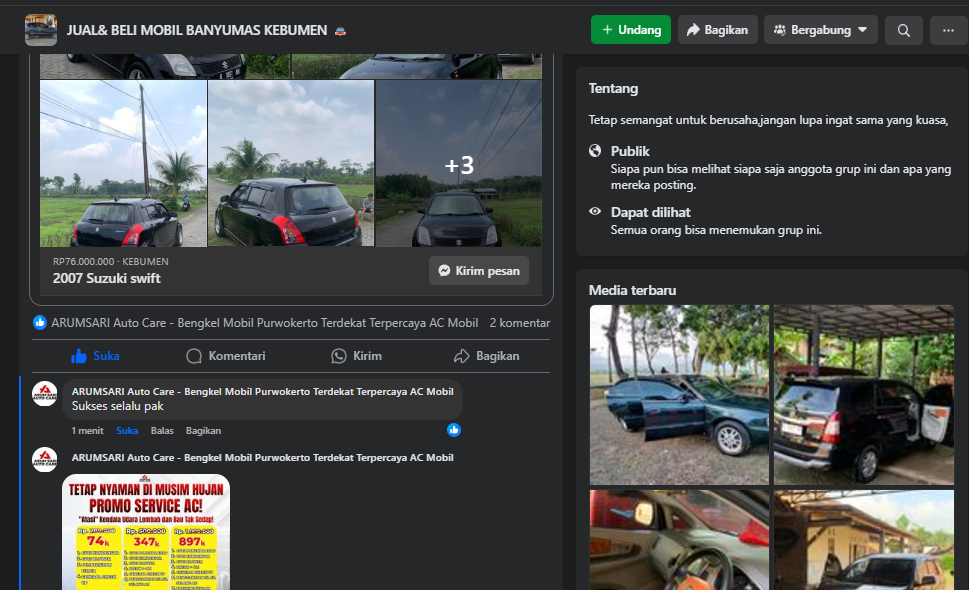Open car by house media thumbnail

point(864,540)
